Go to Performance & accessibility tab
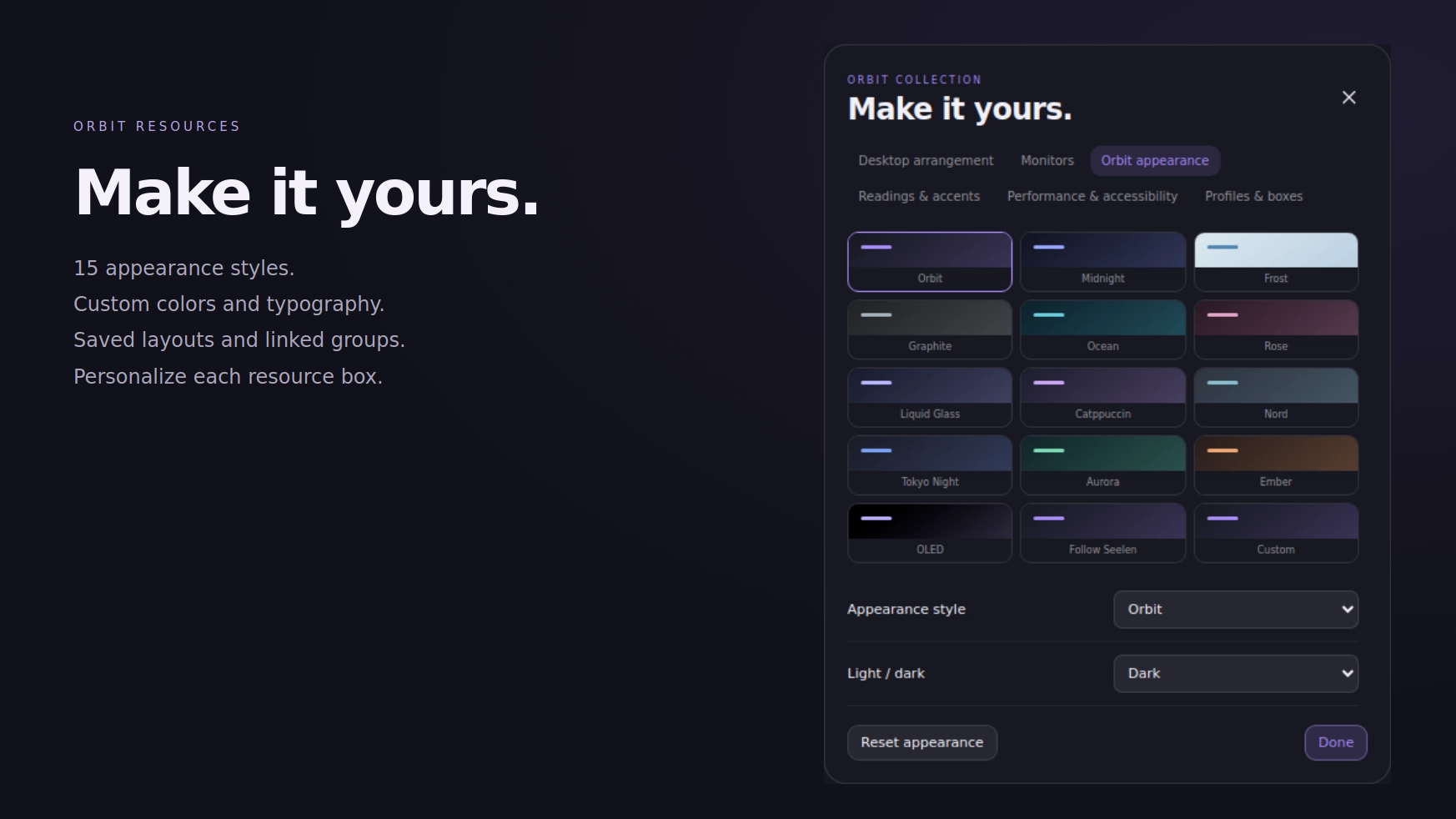Image resolution: width=1456 pixels, height=819 pixels. click(x=1092, y=197)
